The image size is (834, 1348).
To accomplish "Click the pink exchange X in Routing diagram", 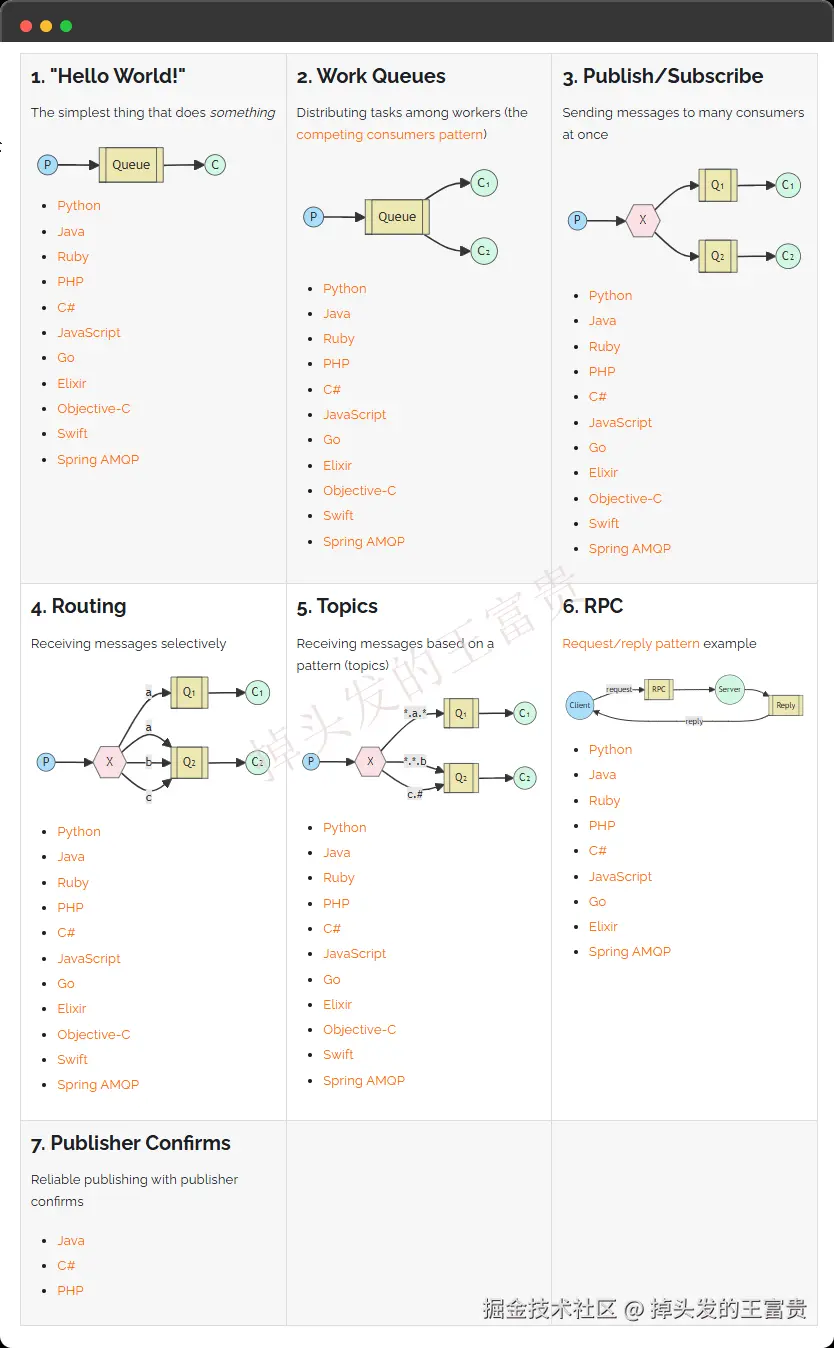I will 110,762.
